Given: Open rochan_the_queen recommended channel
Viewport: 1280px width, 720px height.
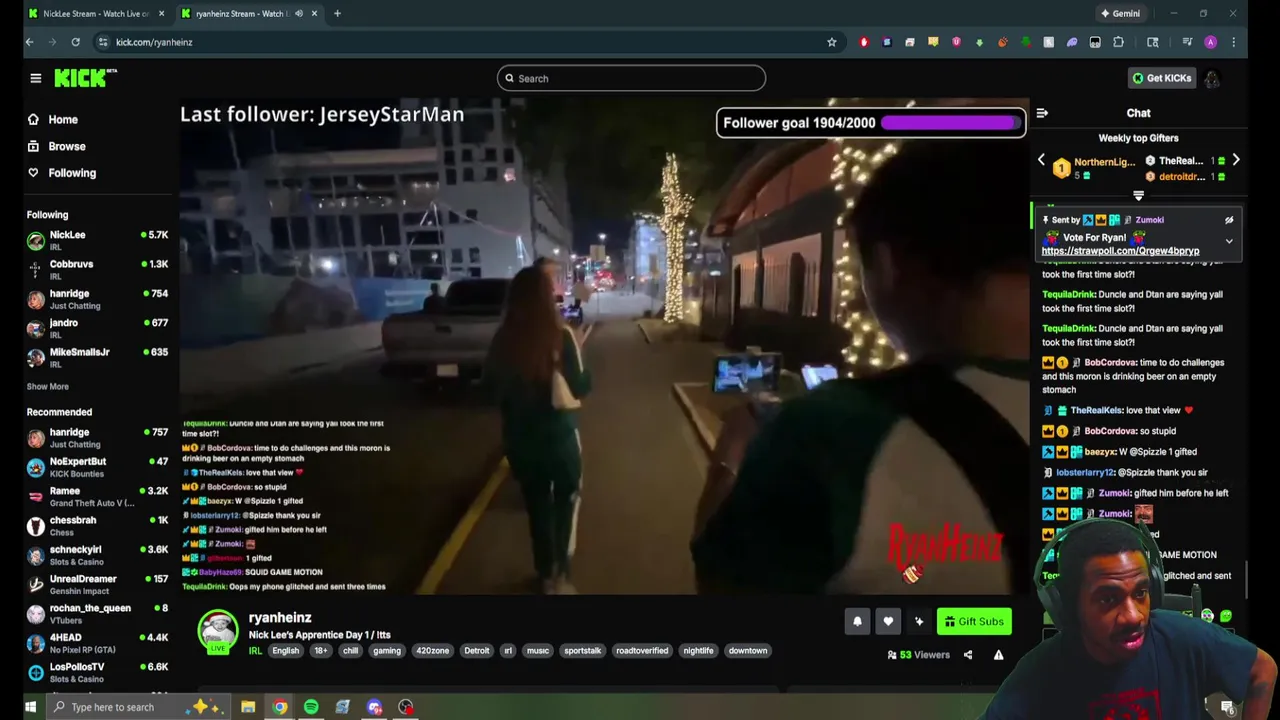Looking at the screenshot, I should pyautogui.click(x=97, y=613).
